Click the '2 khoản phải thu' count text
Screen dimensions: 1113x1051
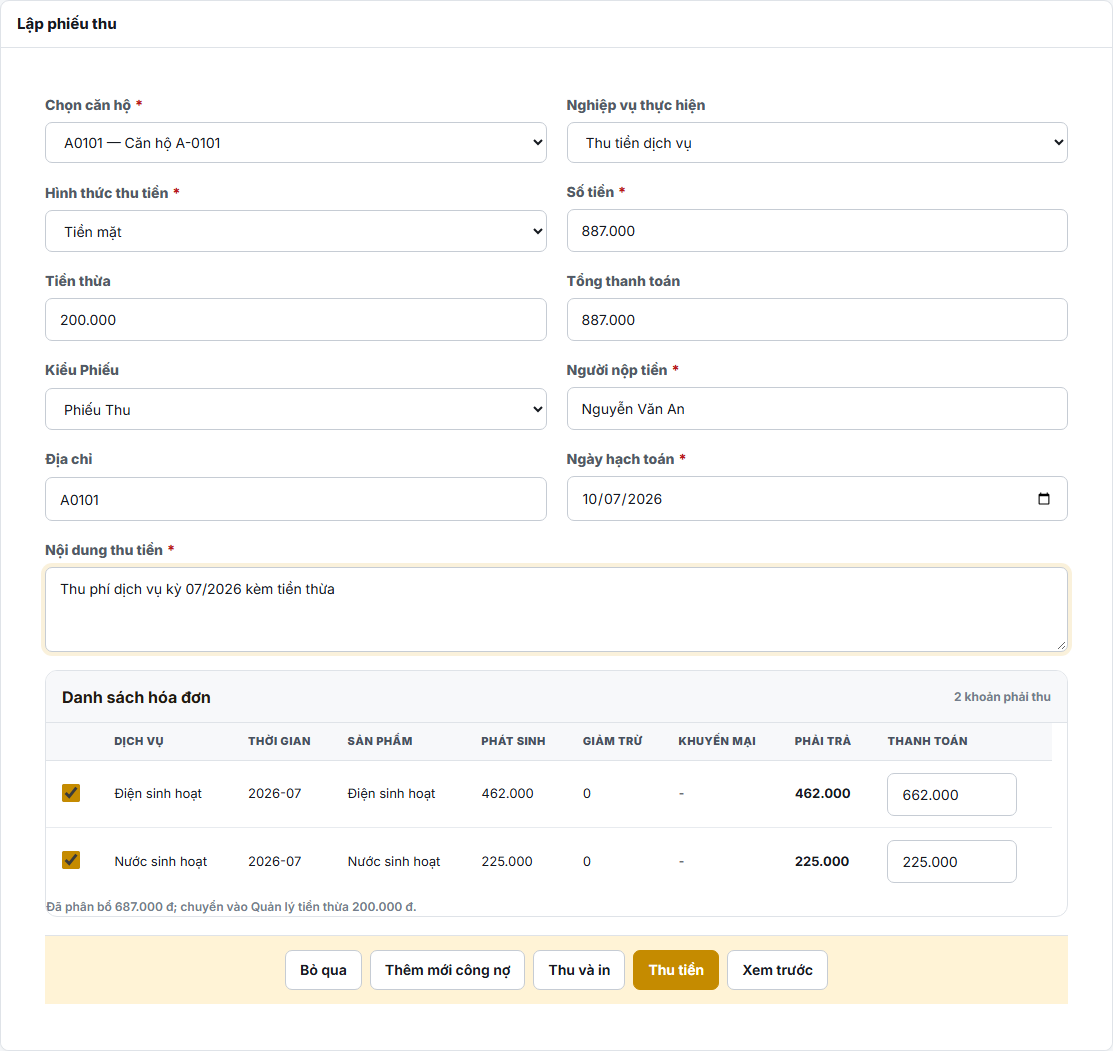1002,697
